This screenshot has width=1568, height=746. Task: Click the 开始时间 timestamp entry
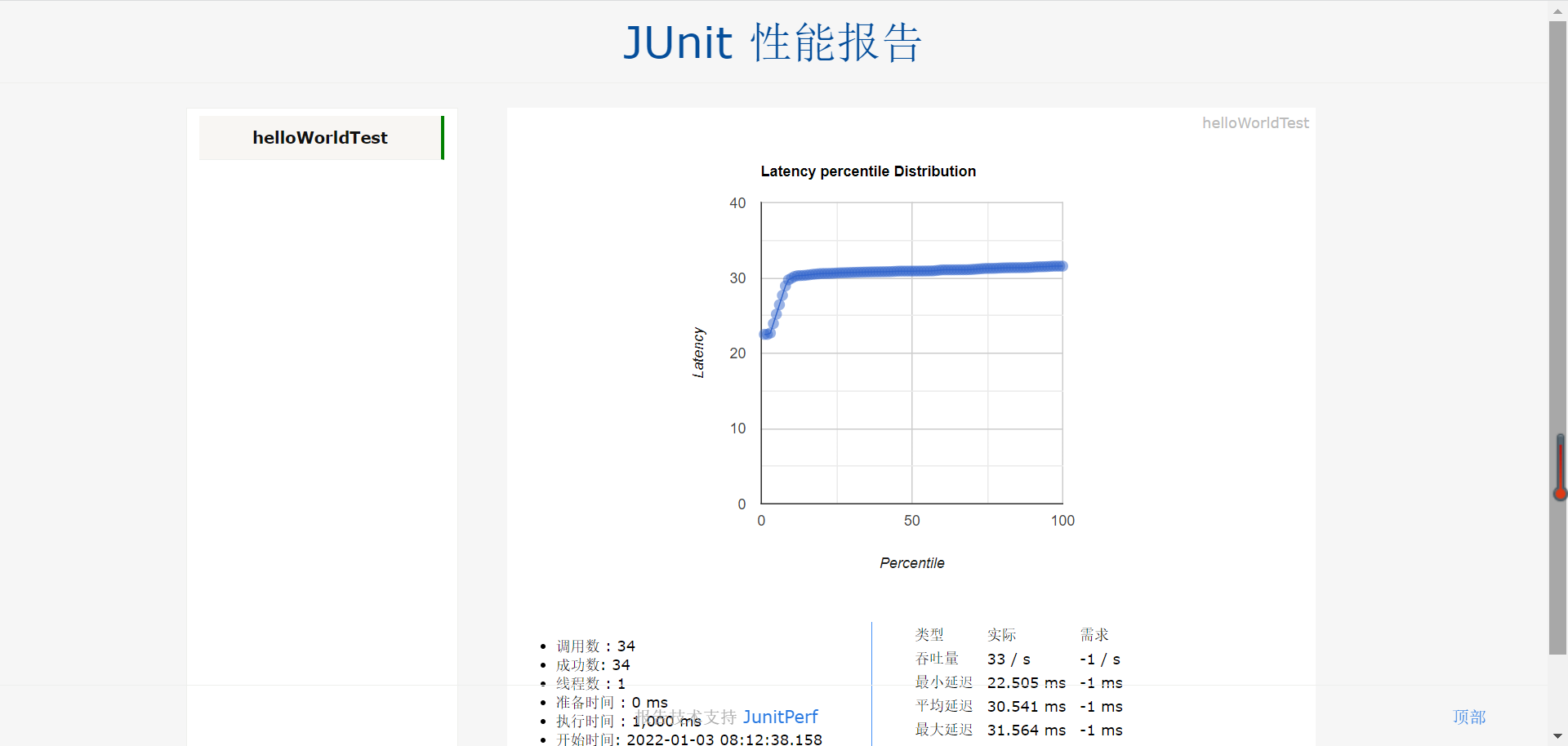[x=689, y=739]
